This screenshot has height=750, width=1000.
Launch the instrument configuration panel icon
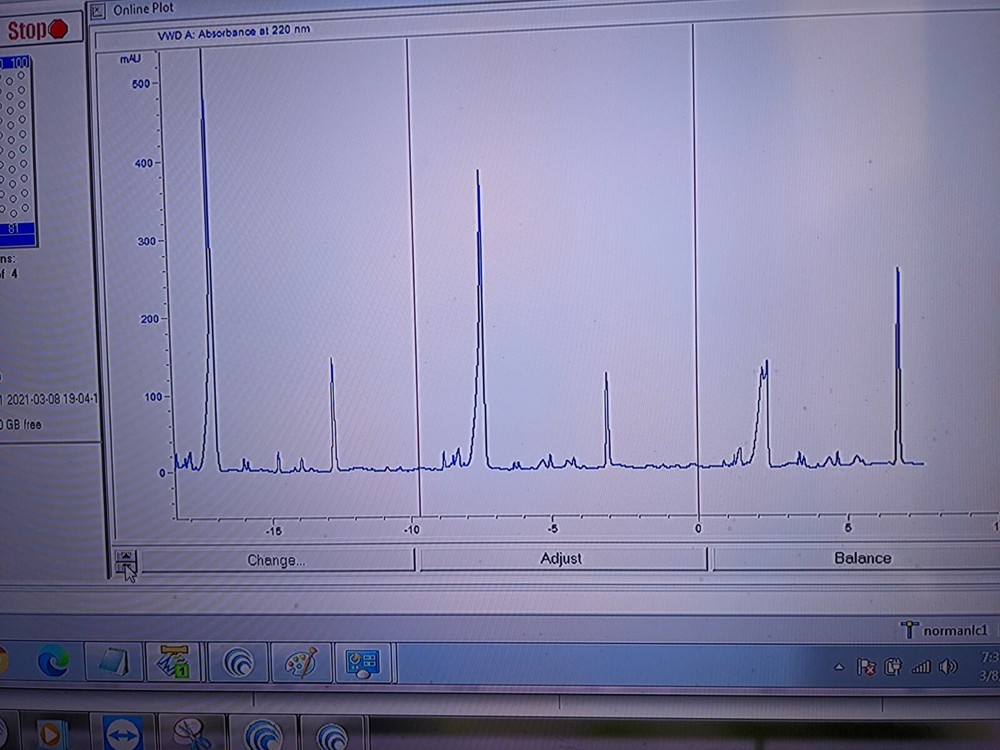pyautogui.click(x=364, y=663)
